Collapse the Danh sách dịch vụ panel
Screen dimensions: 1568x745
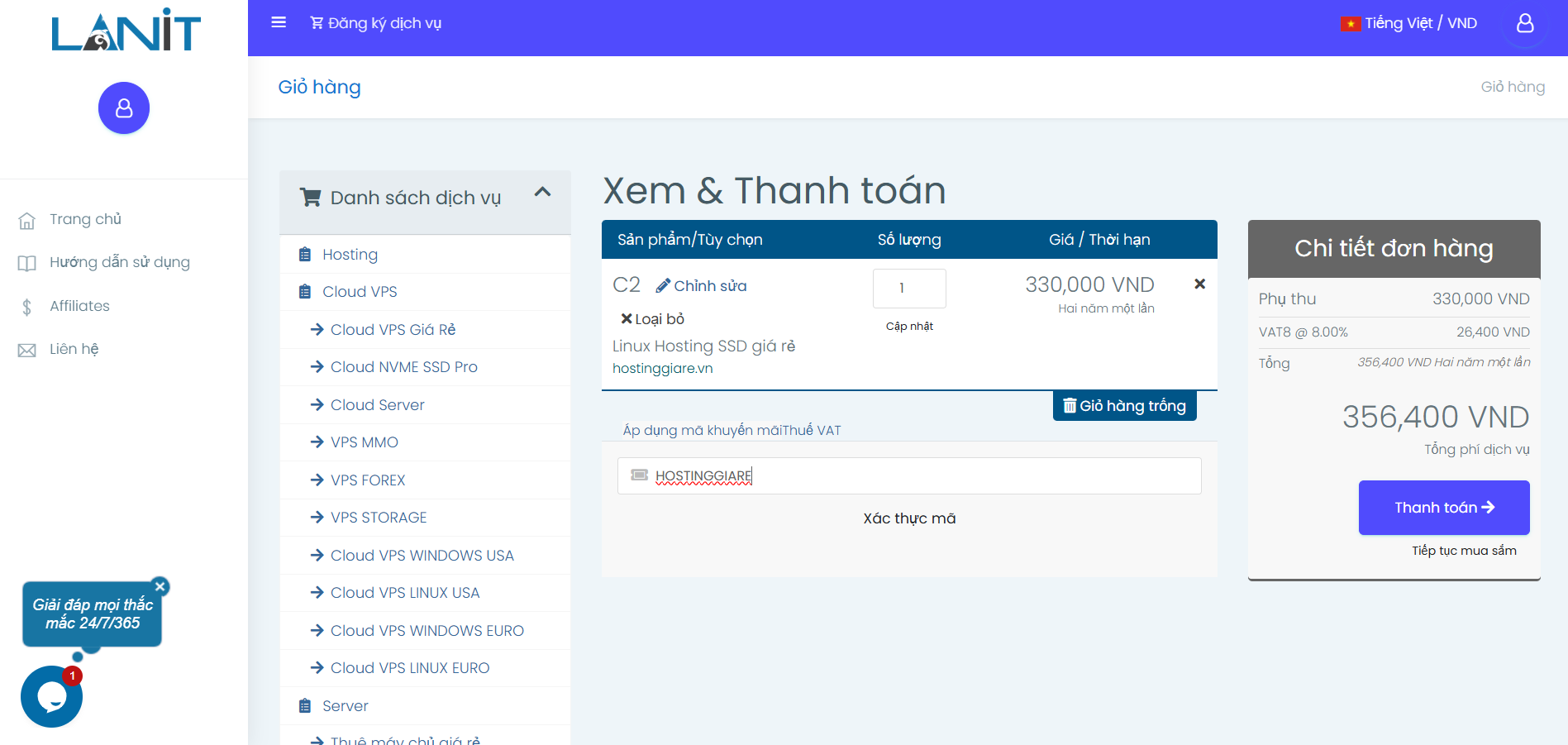pos(542,193)
